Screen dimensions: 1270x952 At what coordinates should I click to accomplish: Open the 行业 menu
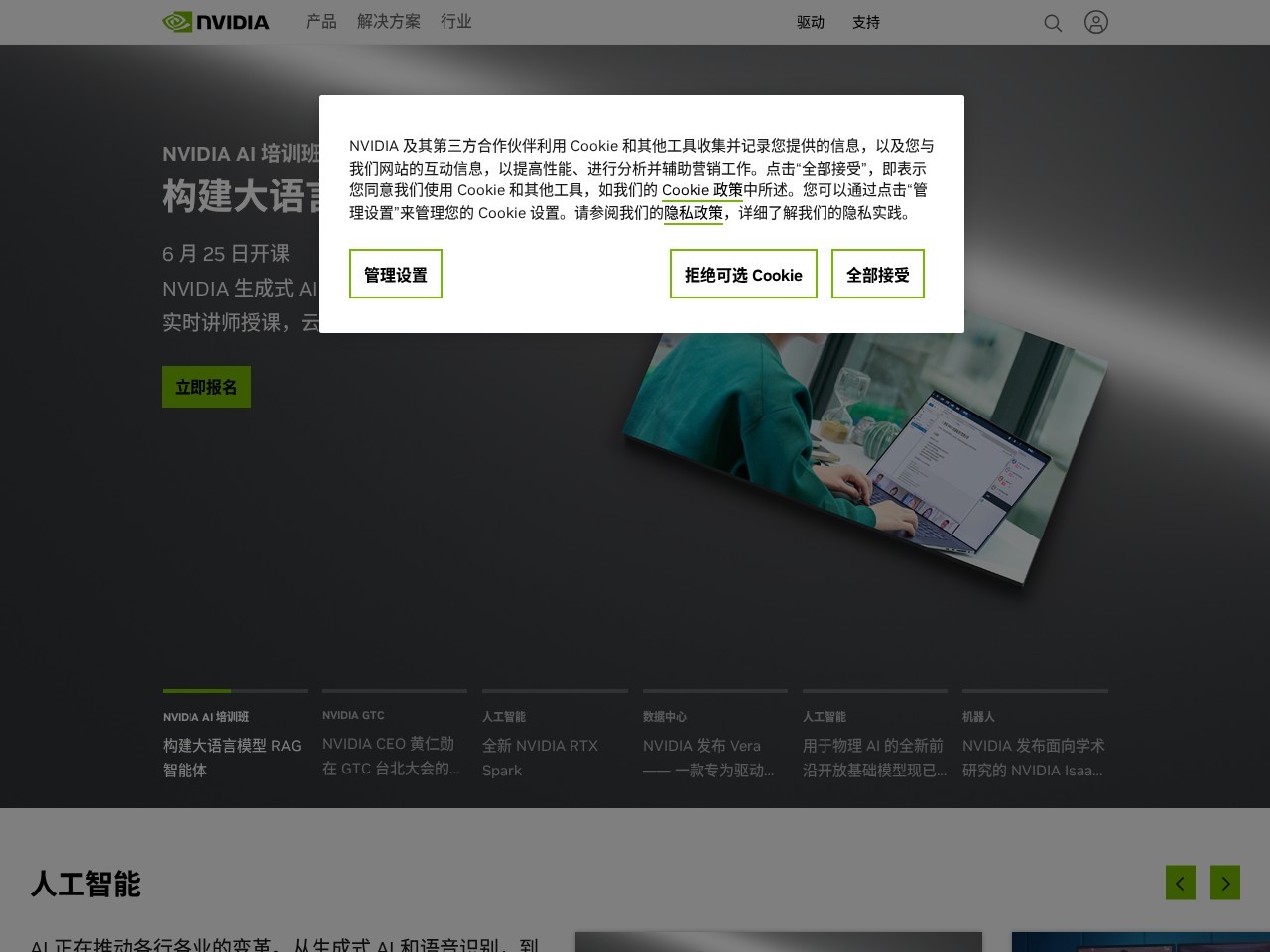pyautogui.click(x=456, y=21)
